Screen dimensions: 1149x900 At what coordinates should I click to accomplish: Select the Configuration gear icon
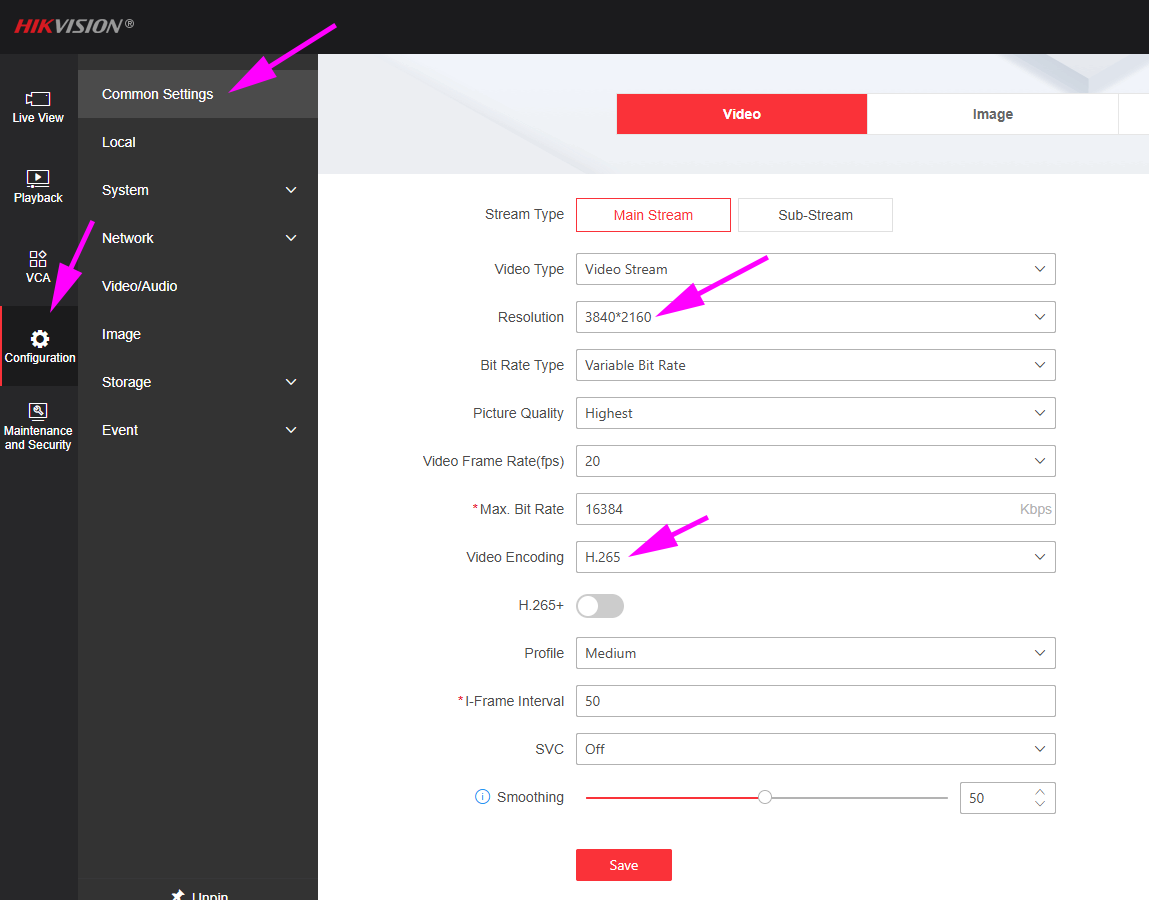(40, 339)
